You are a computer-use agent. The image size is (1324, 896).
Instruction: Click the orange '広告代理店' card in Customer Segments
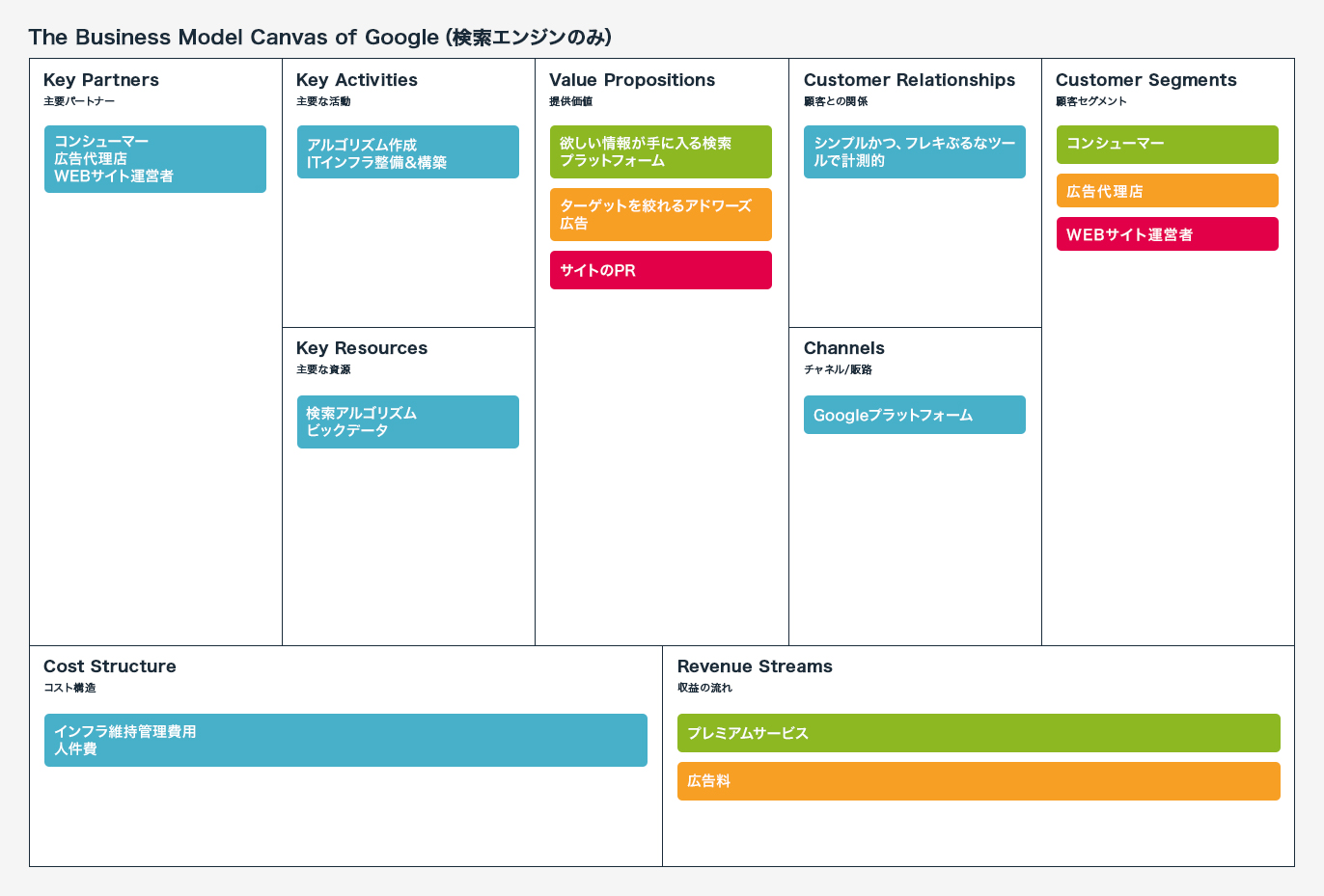click(1168, 191)
